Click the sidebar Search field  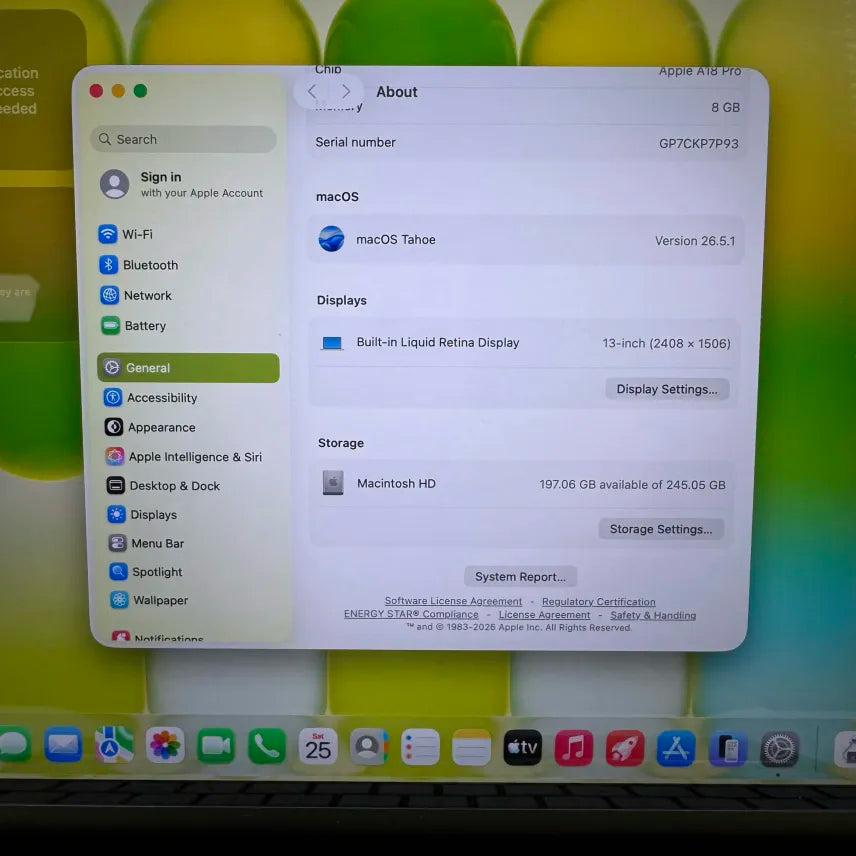pyautogui.click(x=183, y=139)
